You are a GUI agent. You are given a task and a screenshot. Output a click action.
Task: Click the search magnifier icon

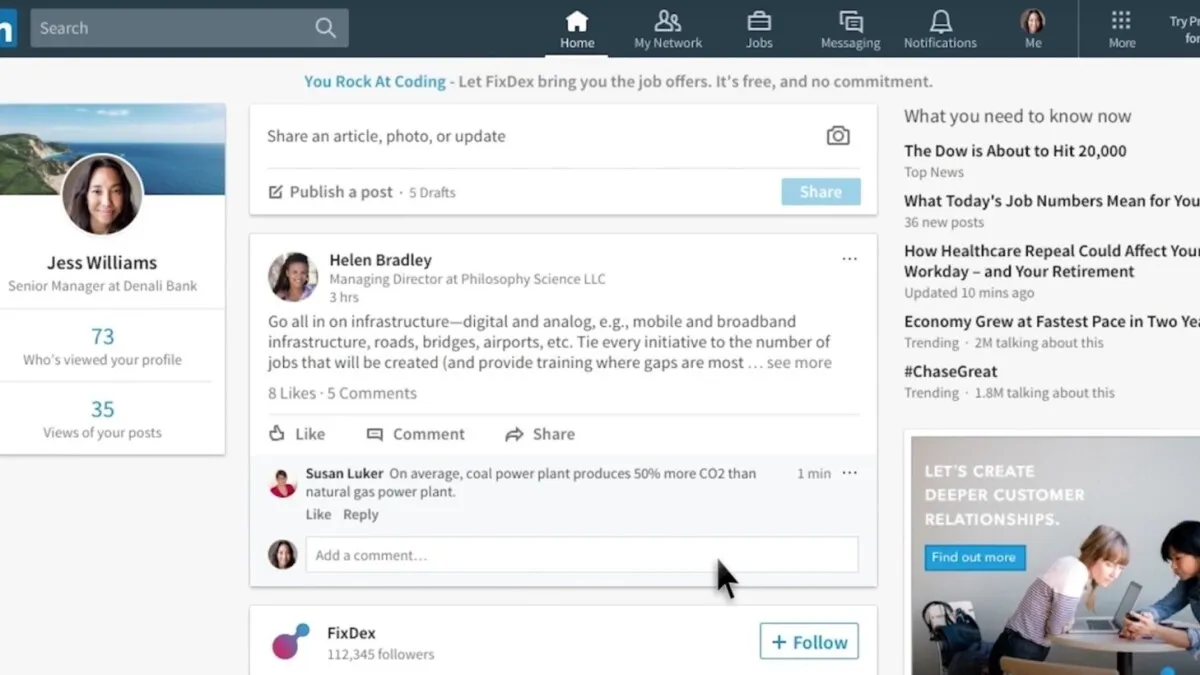tap(325, 27)
